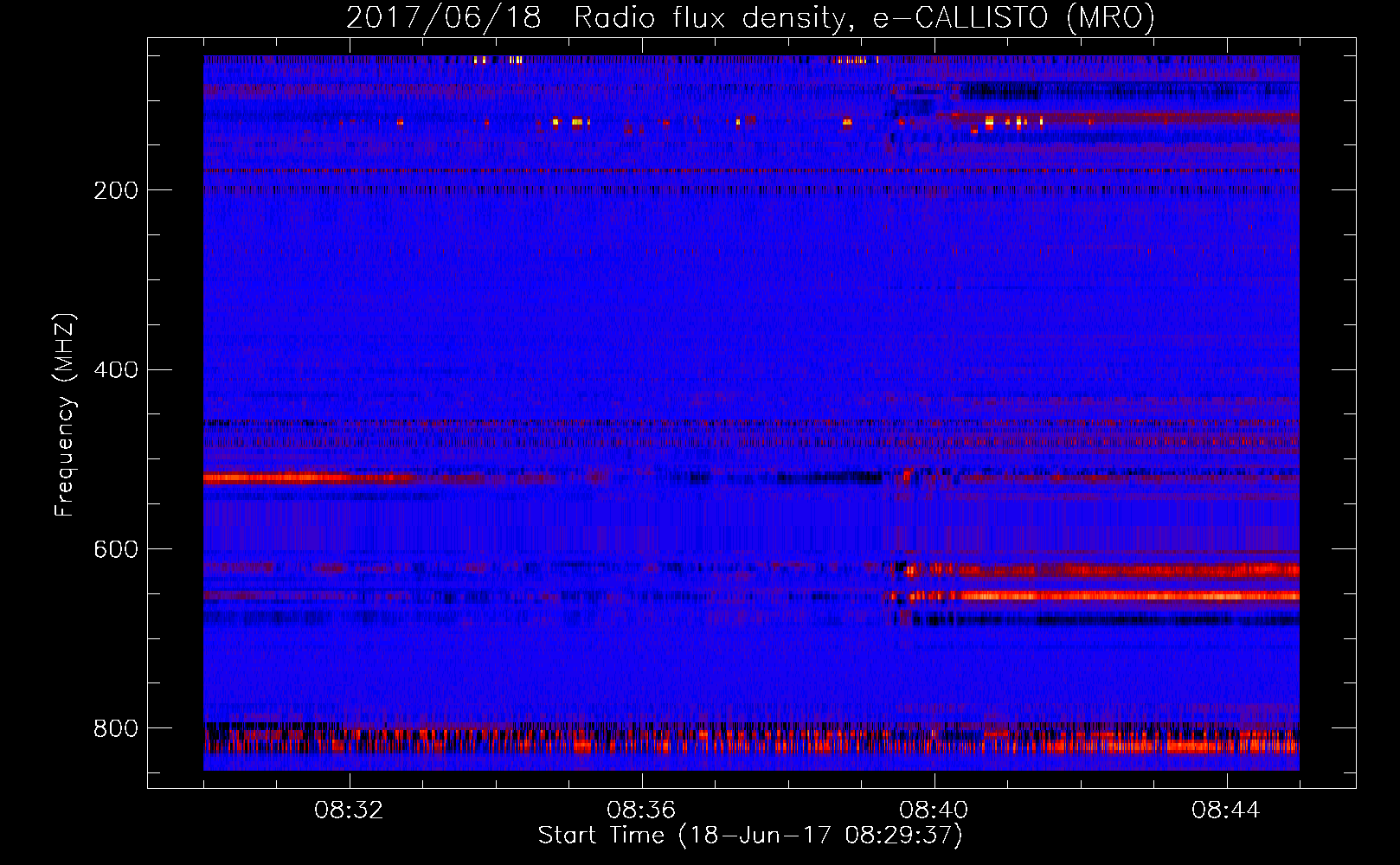The width and height of the screenshot is (1400, 865).
Task: Click the "Start Time (18-Jun-17 08:29:37)" axis label
Action: pyautogui.click(x=750, y=836)
